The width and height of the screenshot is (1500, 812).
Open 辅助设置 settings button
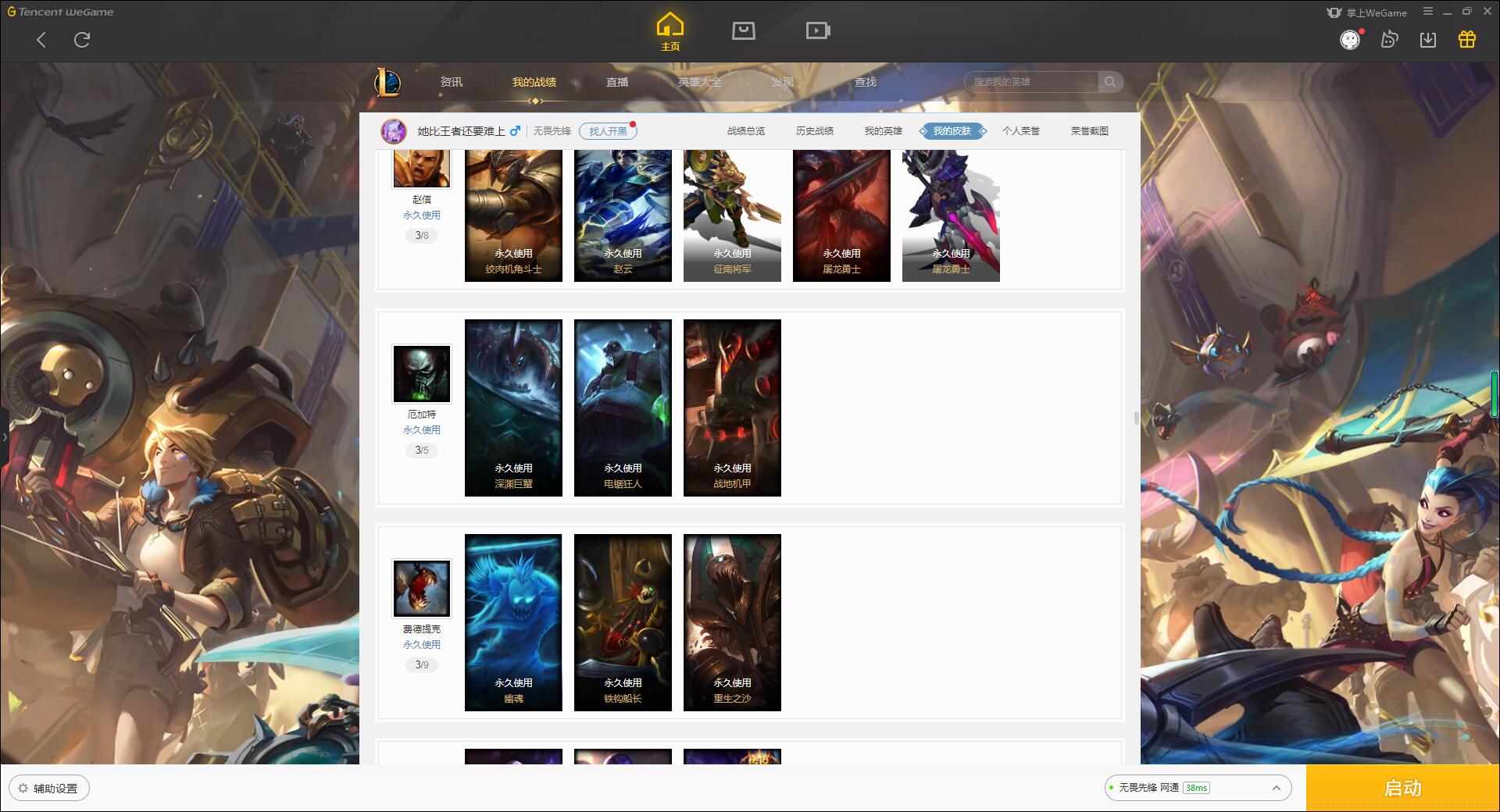[x=49, y=789]
